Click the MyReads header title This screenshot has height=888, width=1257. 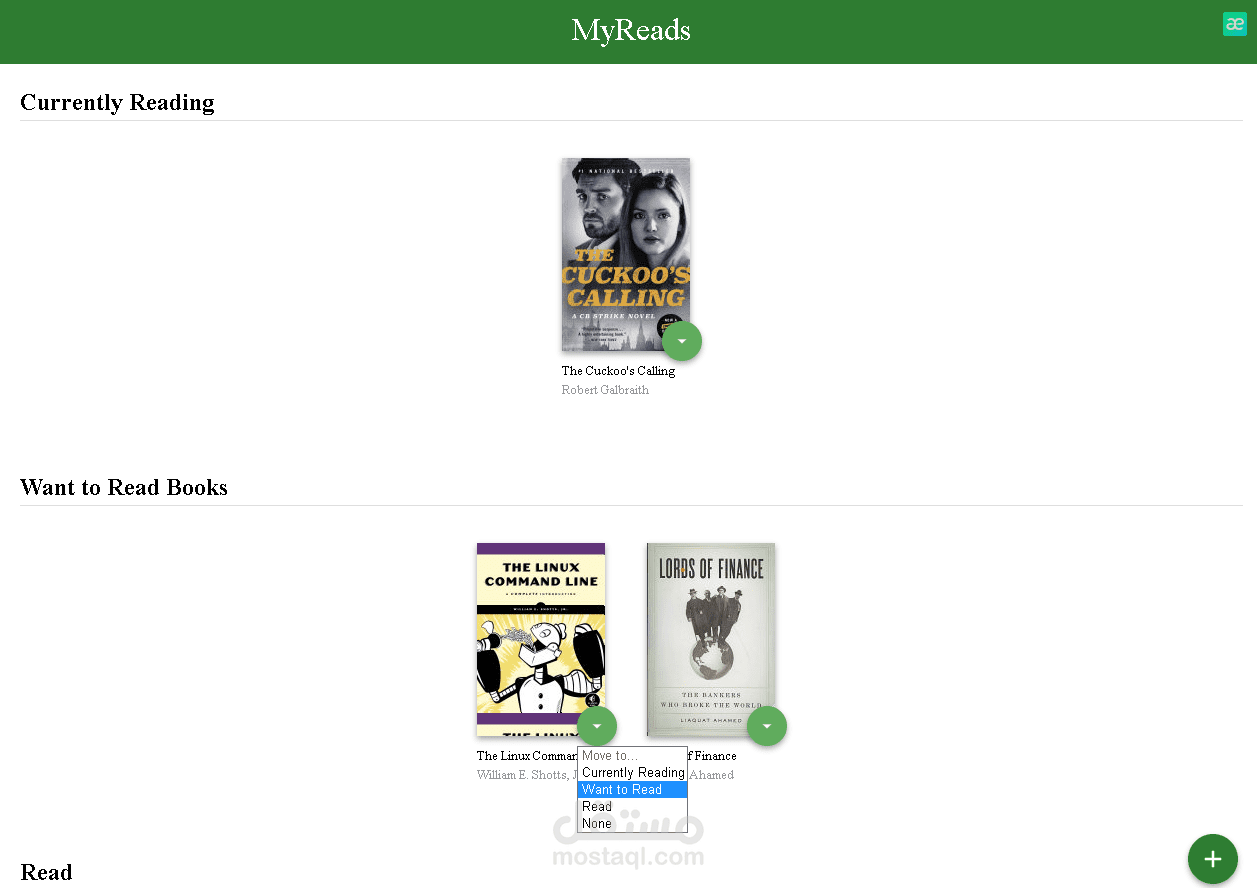(x=631, y=31)
